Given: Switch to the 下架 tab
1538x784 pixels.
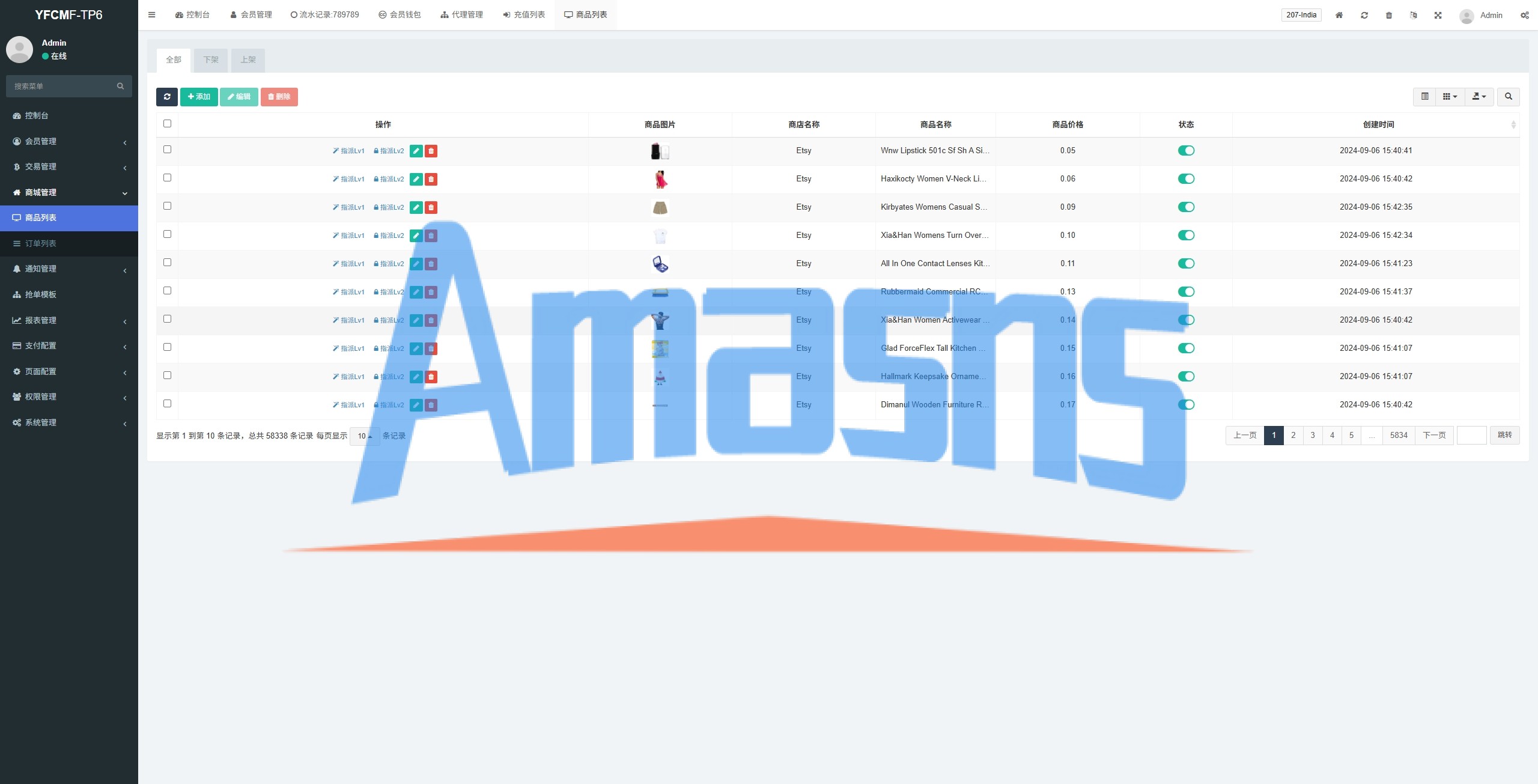Looking at the screenshot, I should [x=211, y=60].
